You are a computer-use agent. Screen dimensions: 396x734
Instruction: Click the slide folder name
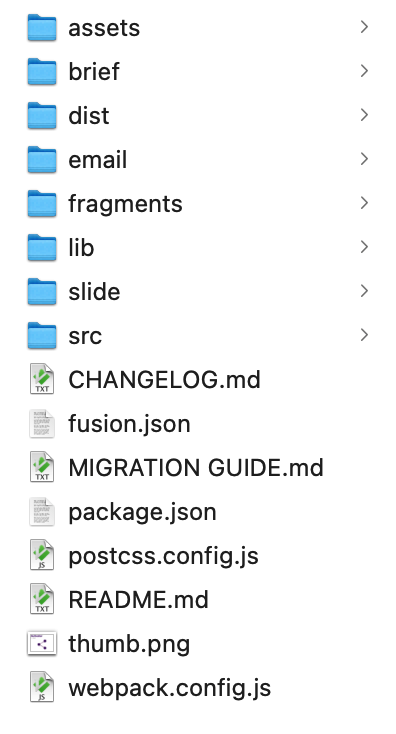(x=95, y=292)
